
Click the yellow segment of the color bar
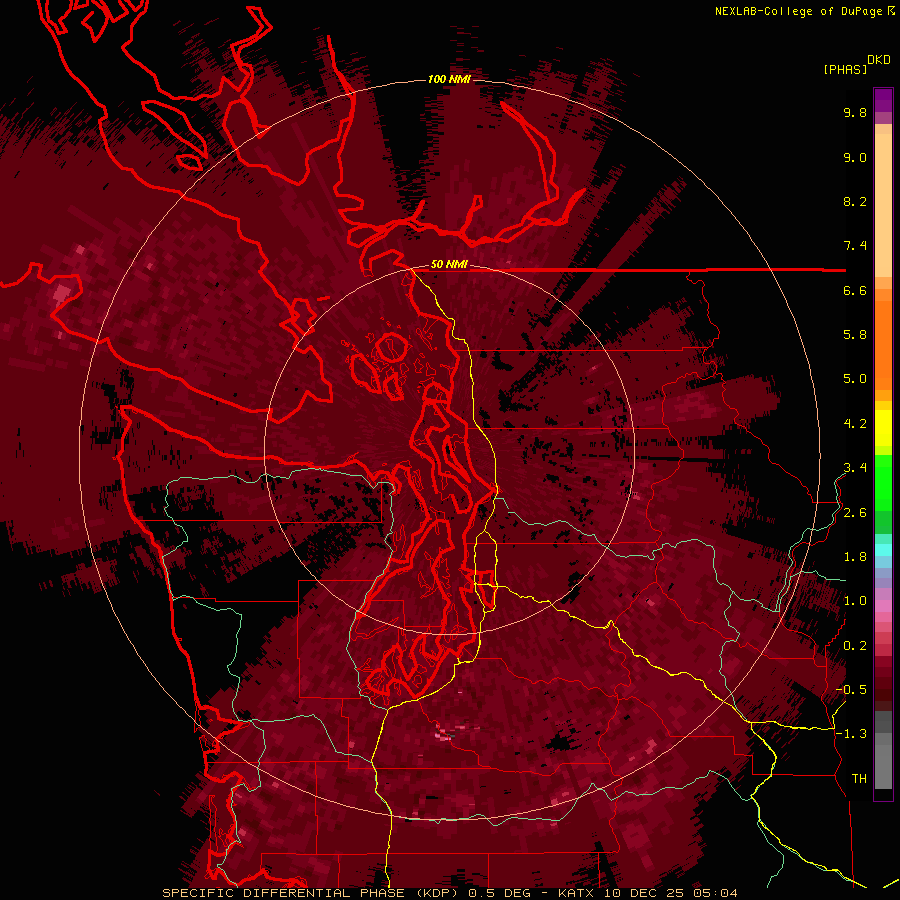883,428
